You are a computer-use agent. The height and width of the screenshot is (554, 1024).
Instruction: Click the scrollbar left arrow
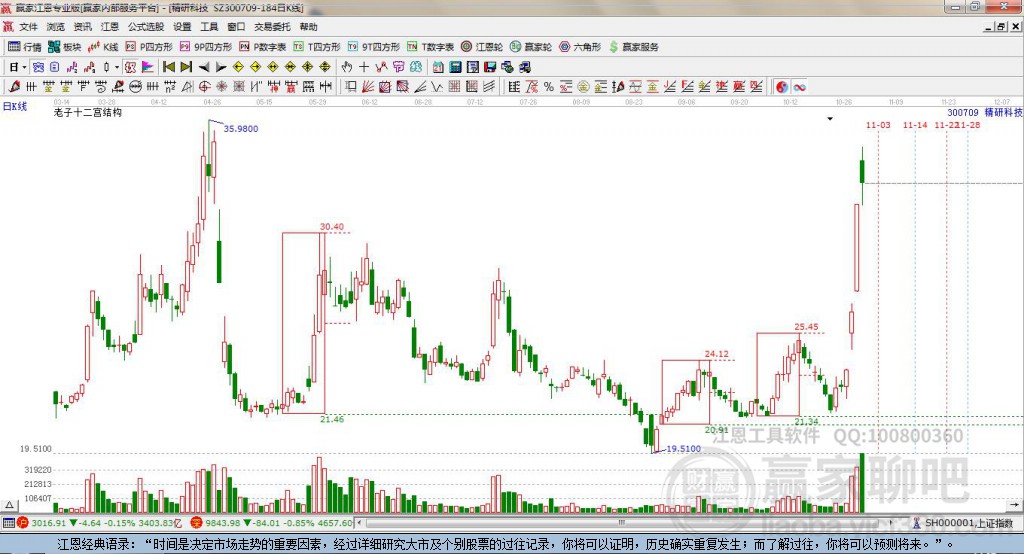click(x=359, y=523)
